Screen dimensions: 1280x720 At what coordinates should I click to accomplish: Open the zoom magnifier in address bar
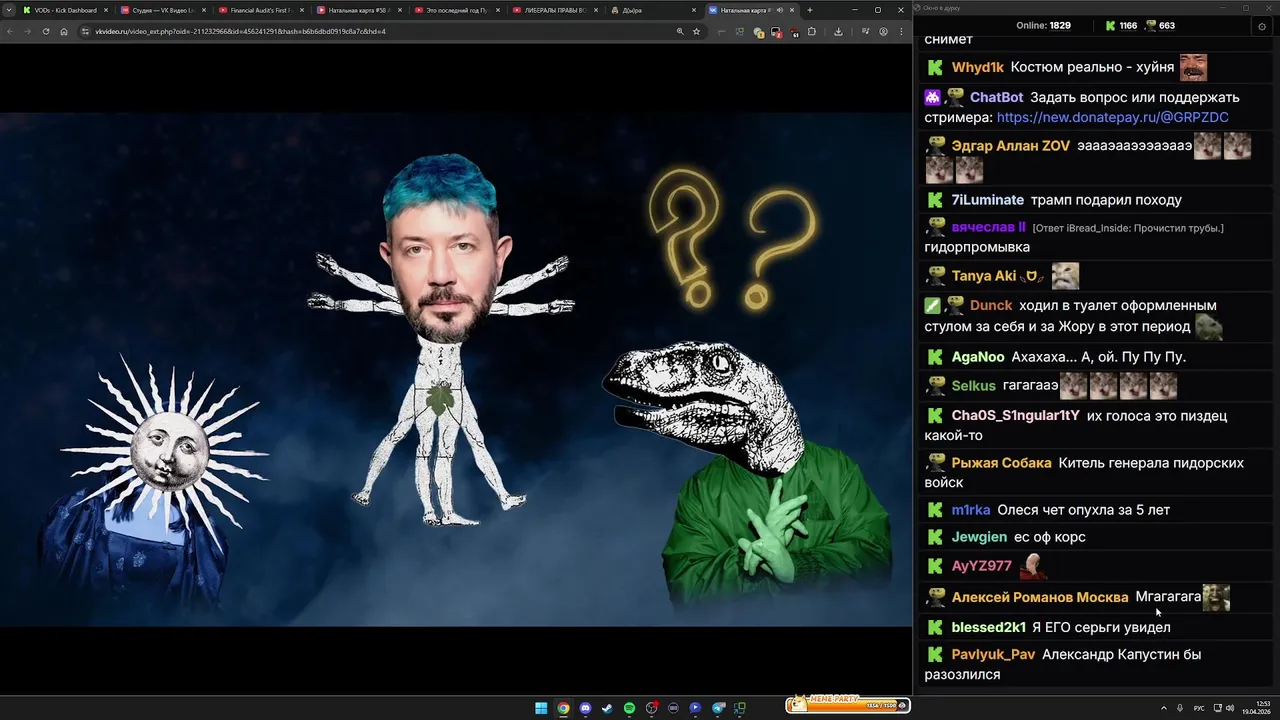click(680, 31)
